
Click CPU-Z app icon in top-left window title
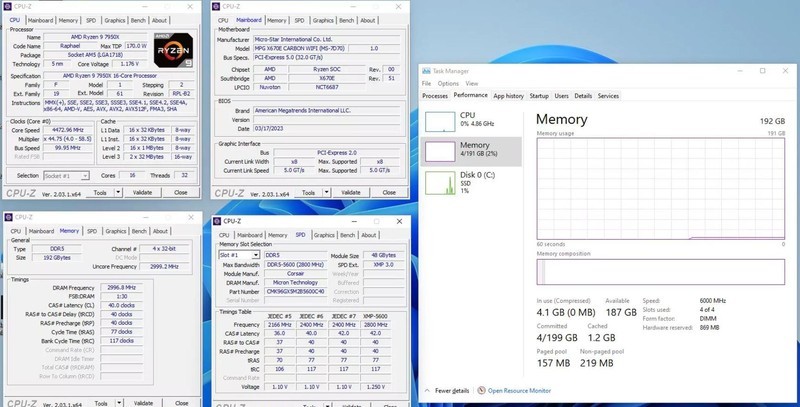(7, 7)
